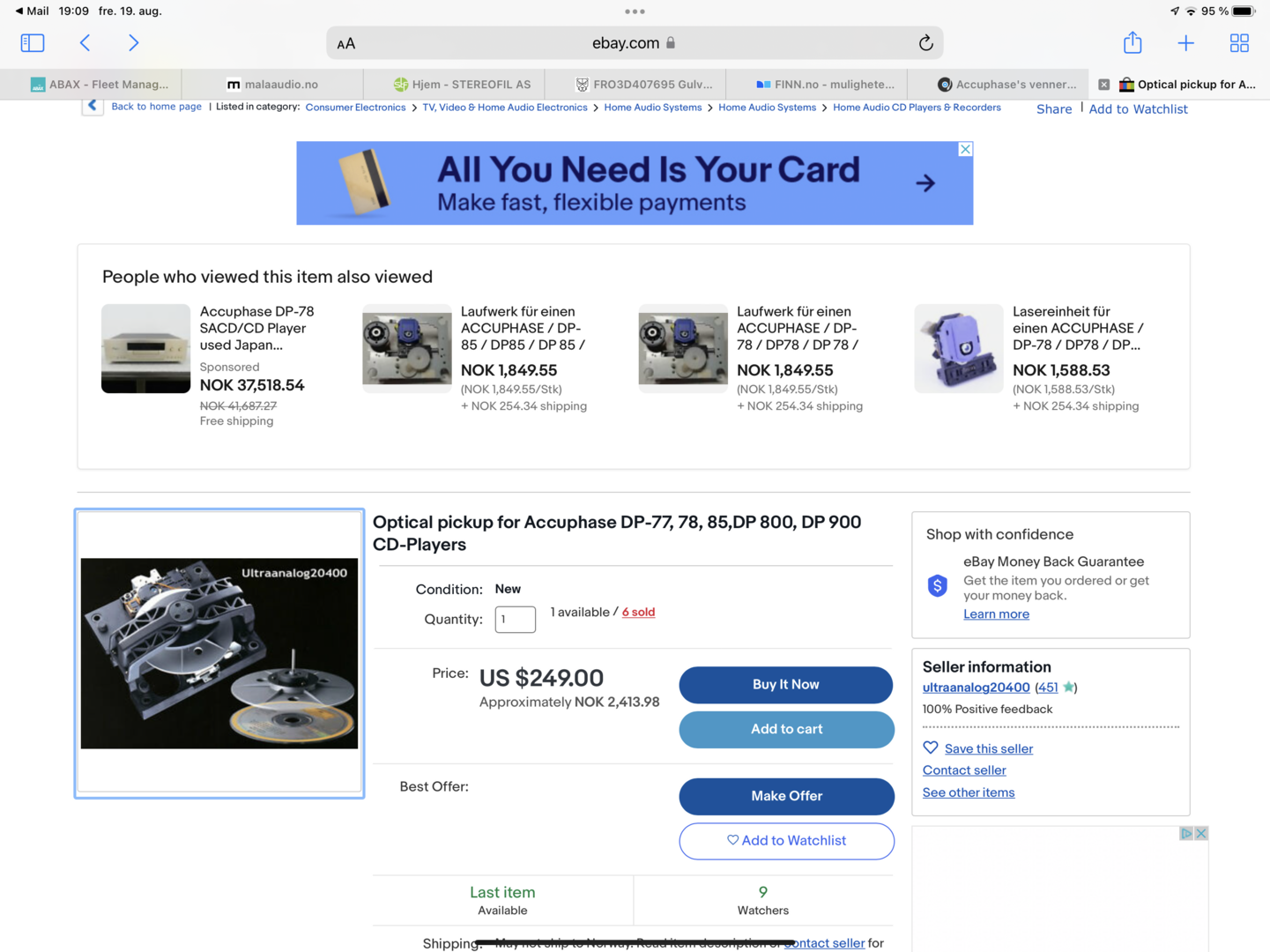Click the Add to Watchlist button
Viewport: 1270px width, 952px height.
pos(786,841)
